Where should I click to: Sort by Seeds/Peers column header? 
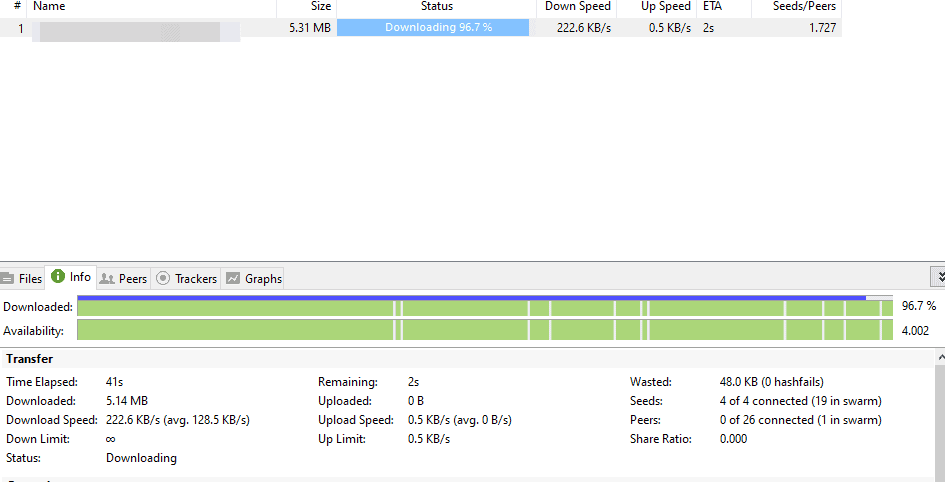pyautogui.click(x=796, y=7)
